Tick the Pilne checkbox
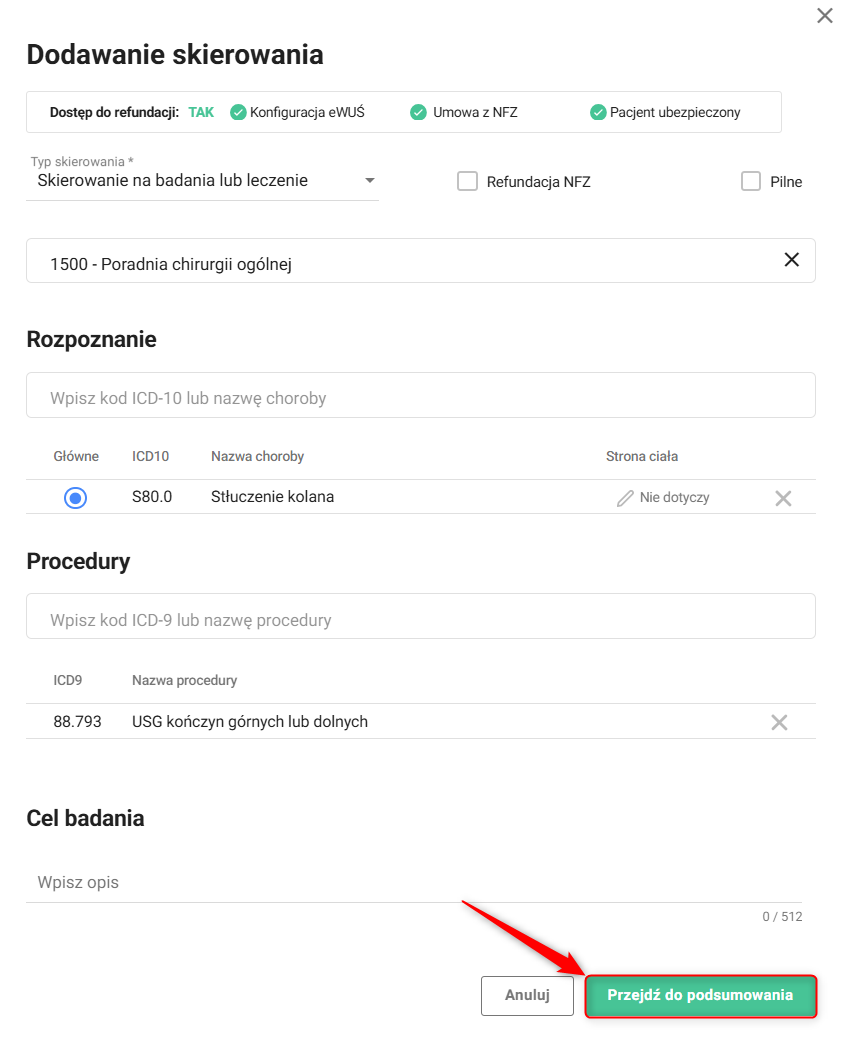Viewport: 841px width, 1041px height. coord(751,181)
